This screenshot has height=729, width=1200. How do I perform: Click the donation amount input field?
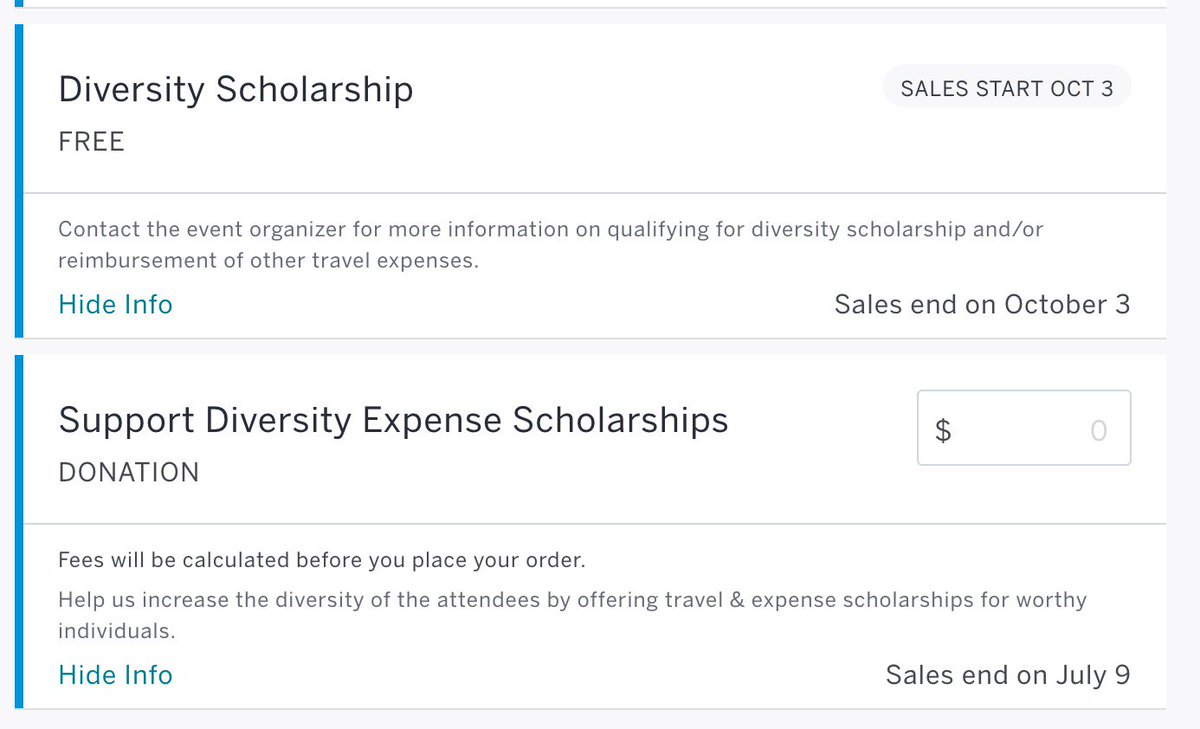(1024, 428)
